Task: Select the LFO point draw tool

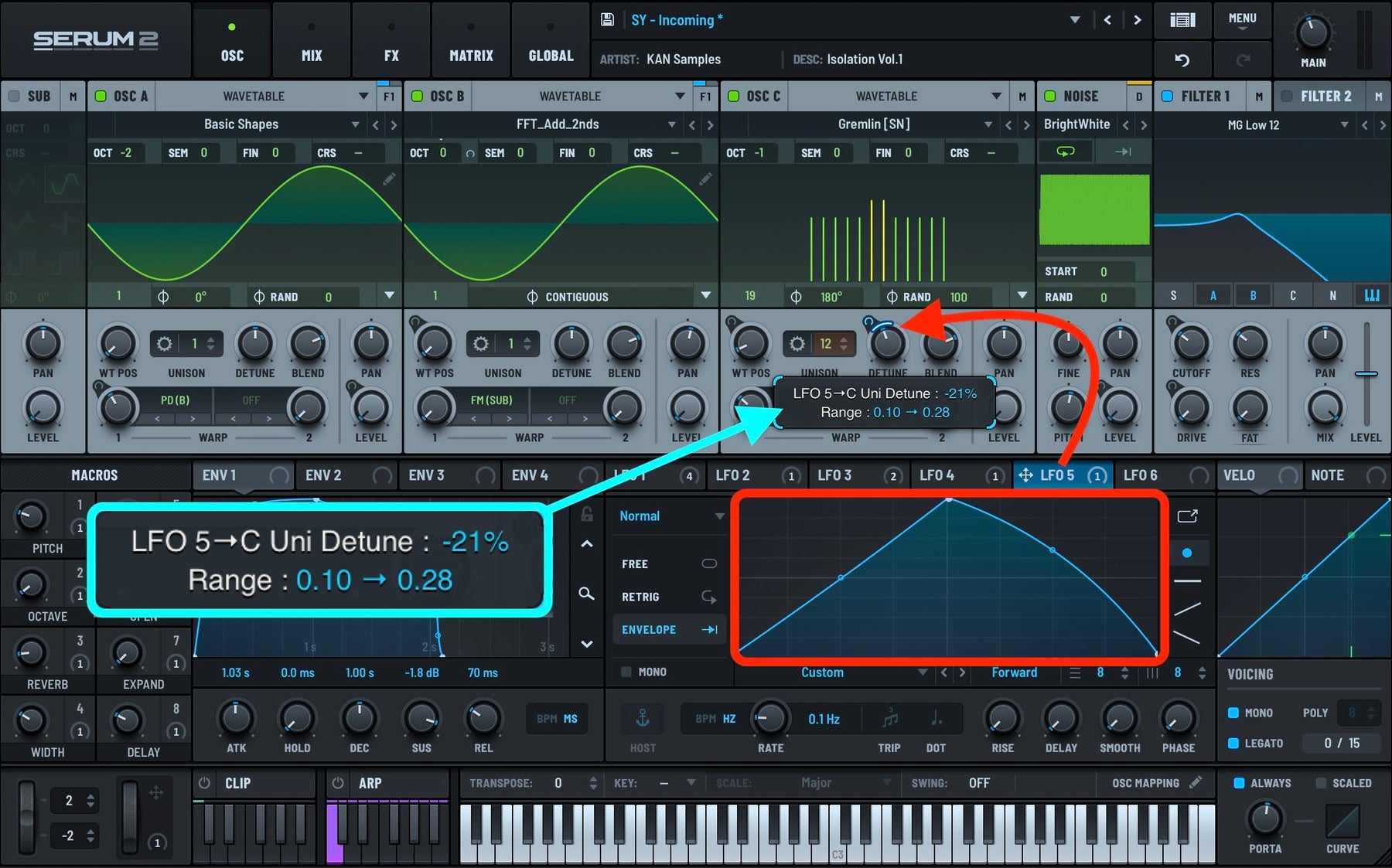Action: coord(1187,553)
